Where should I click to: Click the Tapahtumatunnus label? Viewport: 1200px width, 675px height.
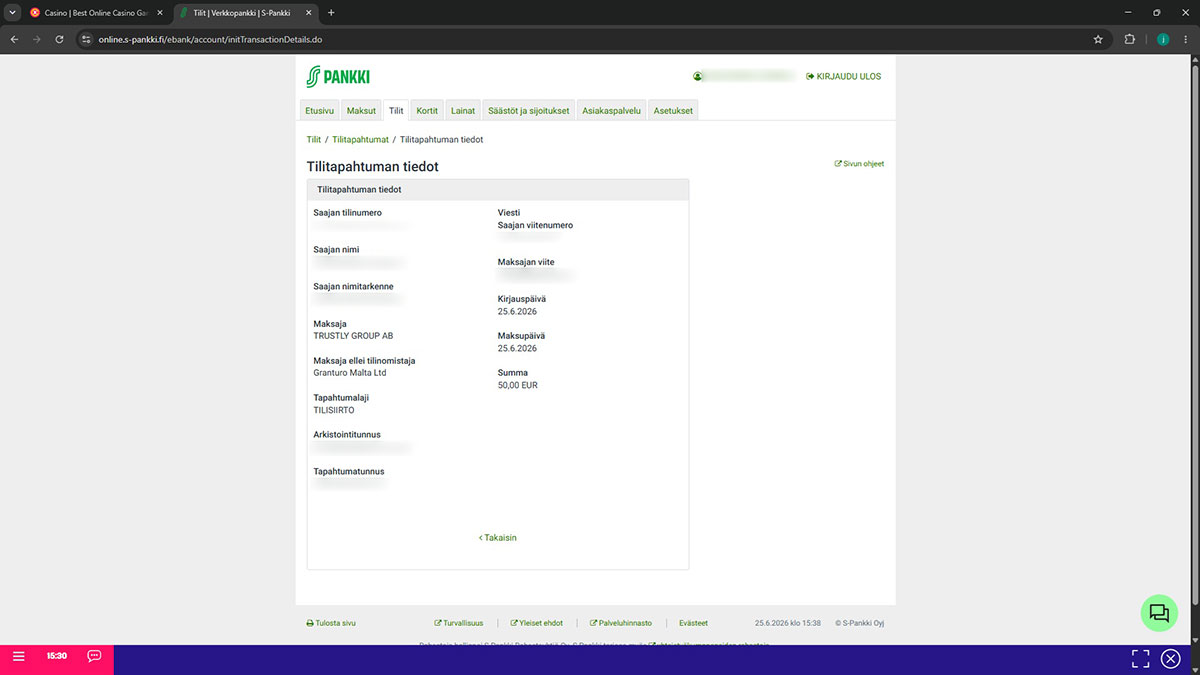pyautogui.click(x=348, y=472)
